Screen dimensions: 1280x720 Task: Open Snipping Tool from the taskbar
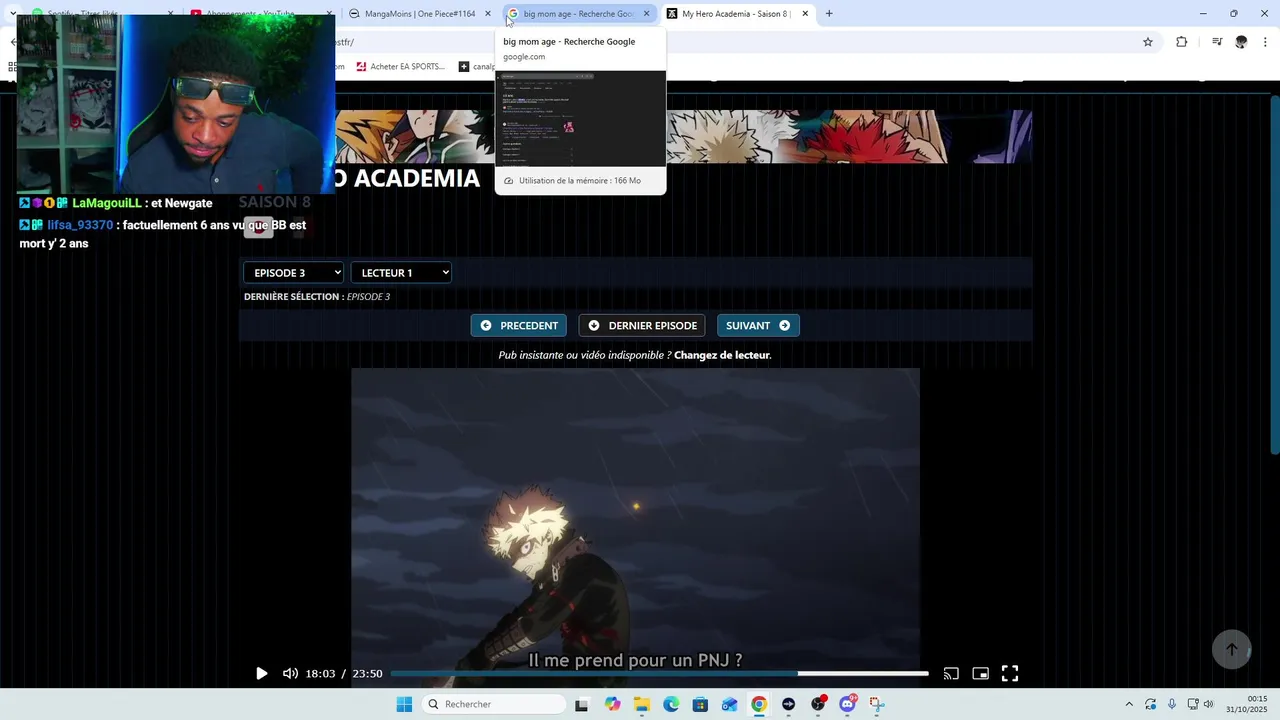click(877, 705)
